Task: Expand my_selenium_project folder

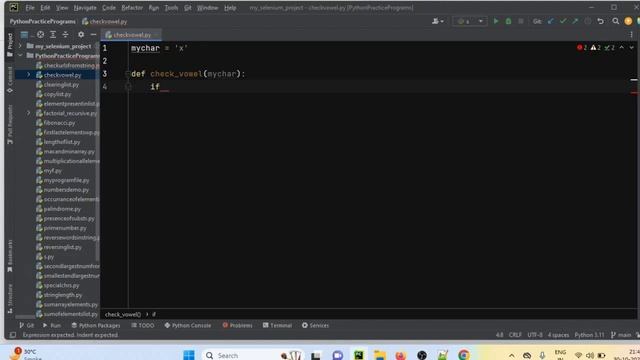Action: [20, 46]
